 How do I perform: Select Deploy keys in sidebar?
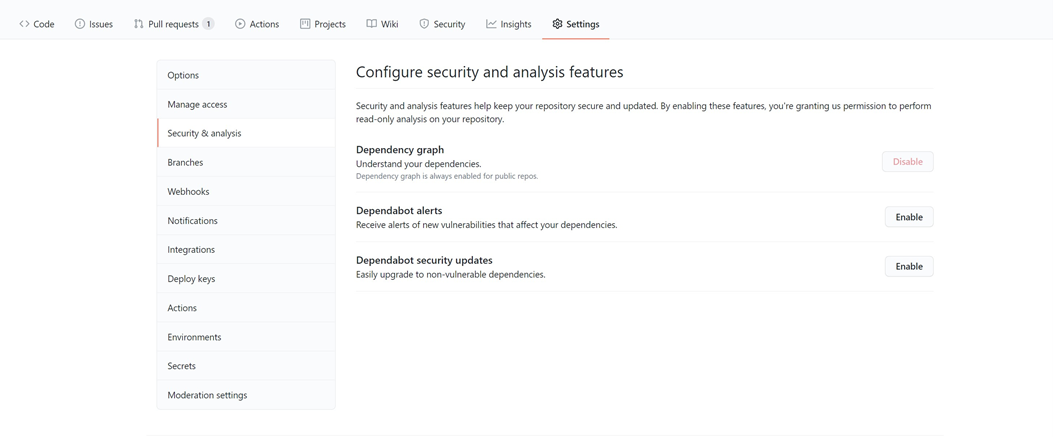tap(191, 279)
